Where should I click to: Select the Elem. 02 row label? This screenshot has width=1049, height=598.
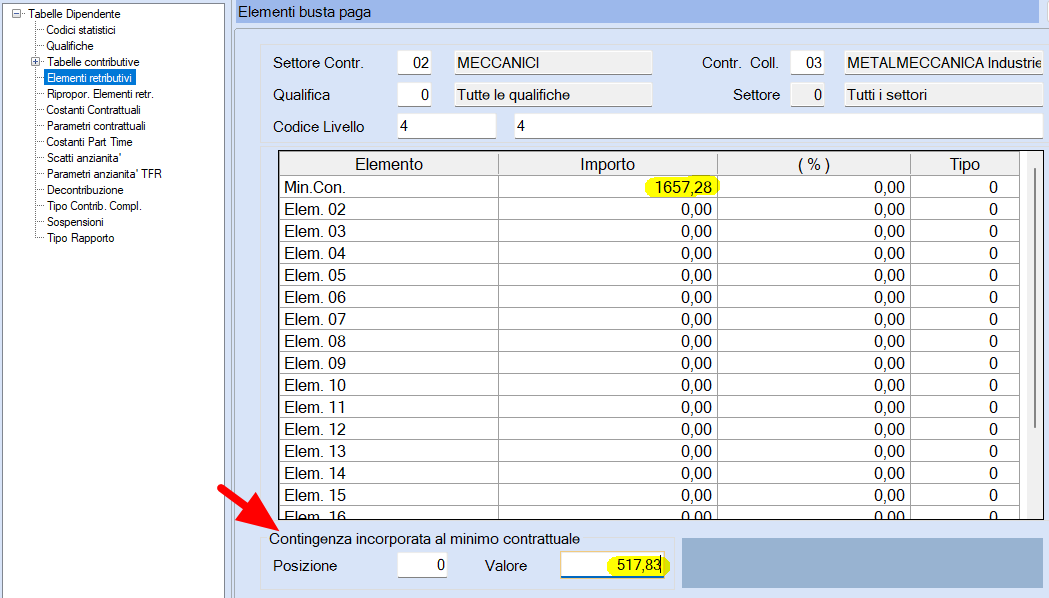click(389, 209)
